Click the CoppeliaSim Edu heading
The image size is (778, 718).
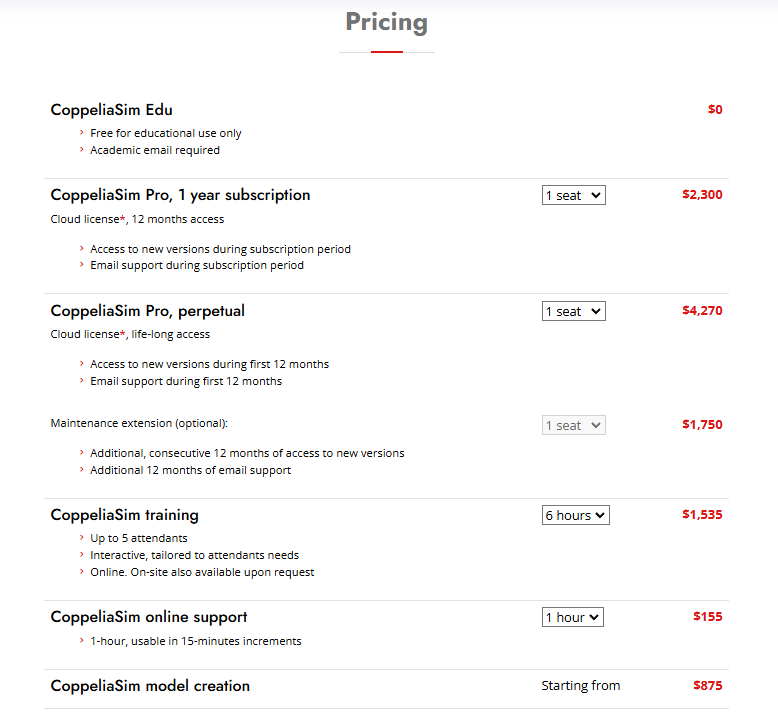coord(111,110)
